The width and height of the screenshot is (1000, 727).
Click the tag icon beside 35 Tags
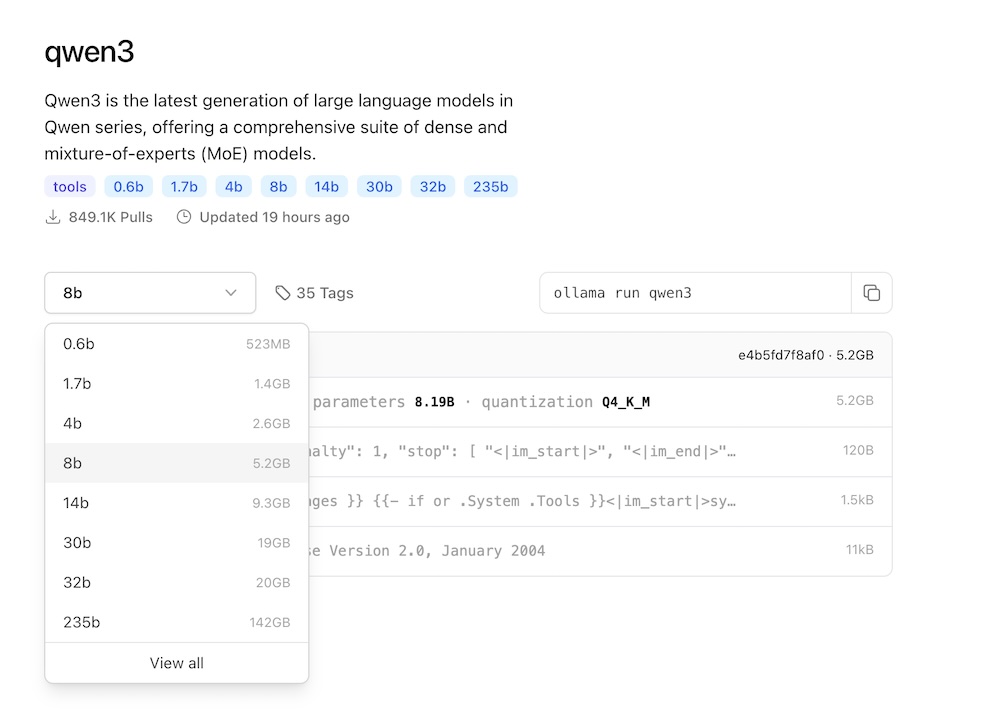283,293
